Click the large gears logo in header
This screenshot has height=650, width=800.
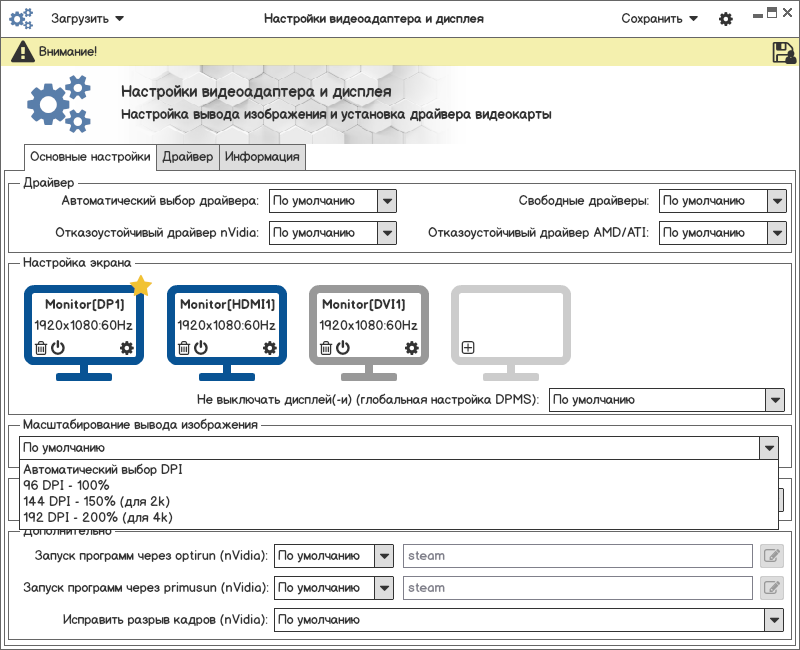[x=59, y=104]
